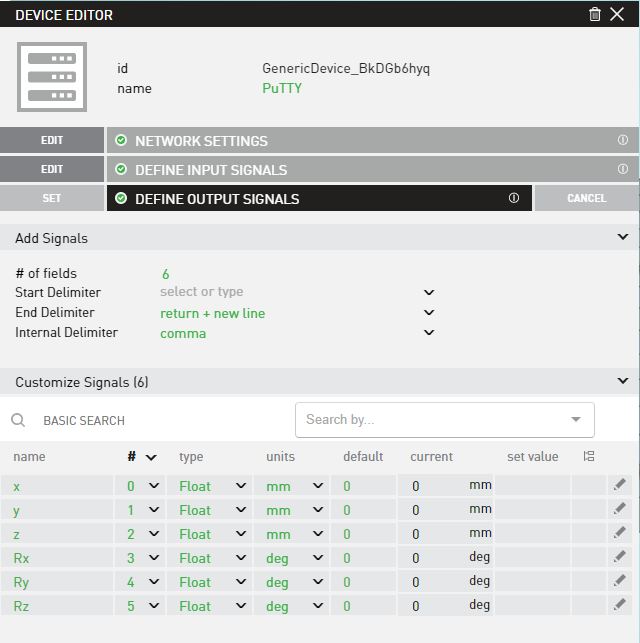Screen dimensions: 640x643
Task: Cancel output signal editing
Action: (586, 198)
